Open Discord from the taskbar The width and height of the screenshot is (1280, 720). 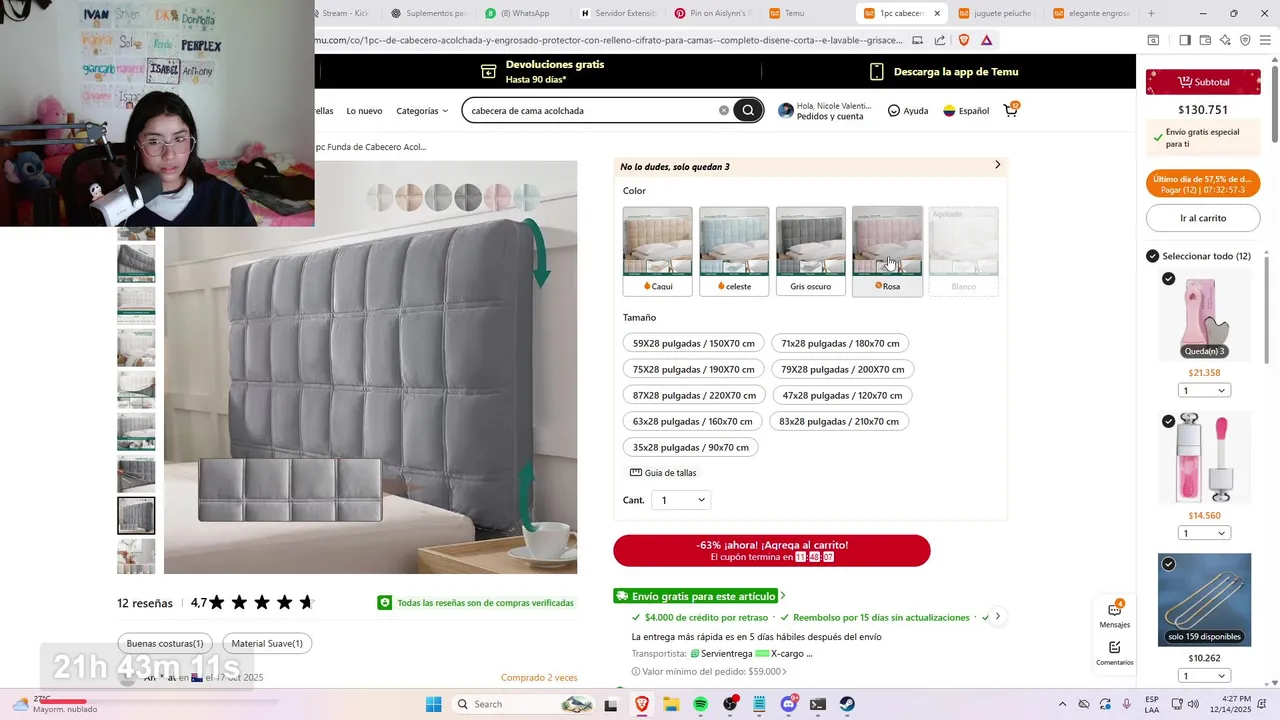789,704
